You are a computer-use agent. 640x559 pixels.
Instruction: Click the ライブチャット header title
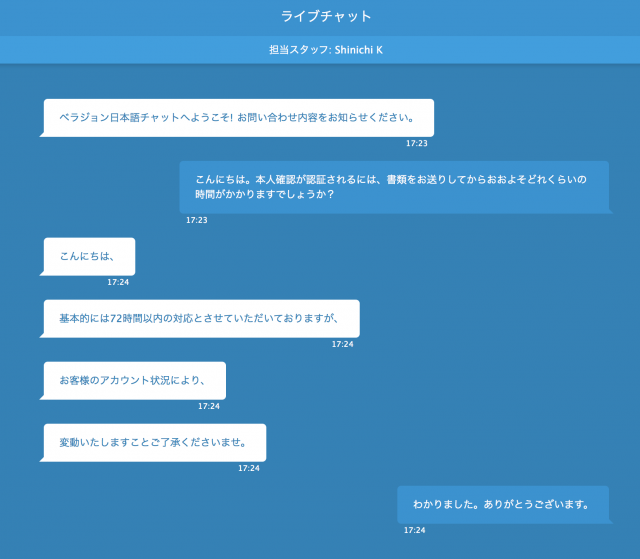pyautogui.click(x=326, y=16)
